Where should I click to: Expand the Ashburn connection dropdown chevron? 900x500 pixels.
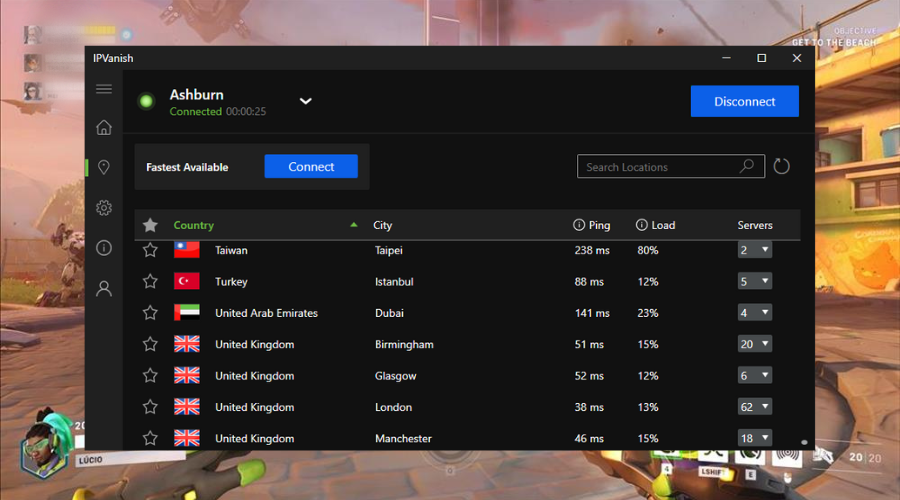tap(305, 101)
